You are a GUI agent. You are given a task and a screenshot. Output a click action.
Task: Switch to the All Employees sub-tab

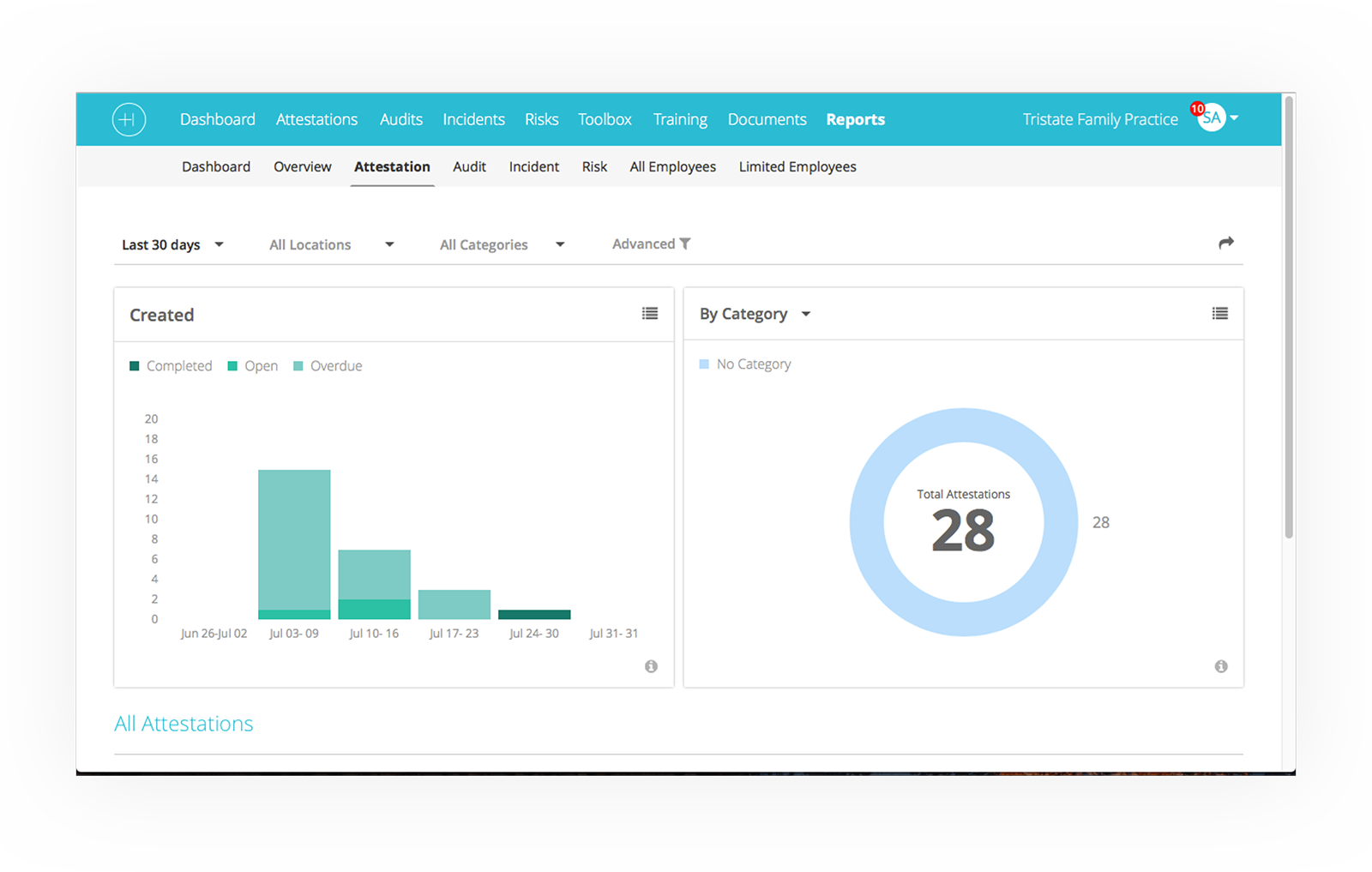pos(672,166)
